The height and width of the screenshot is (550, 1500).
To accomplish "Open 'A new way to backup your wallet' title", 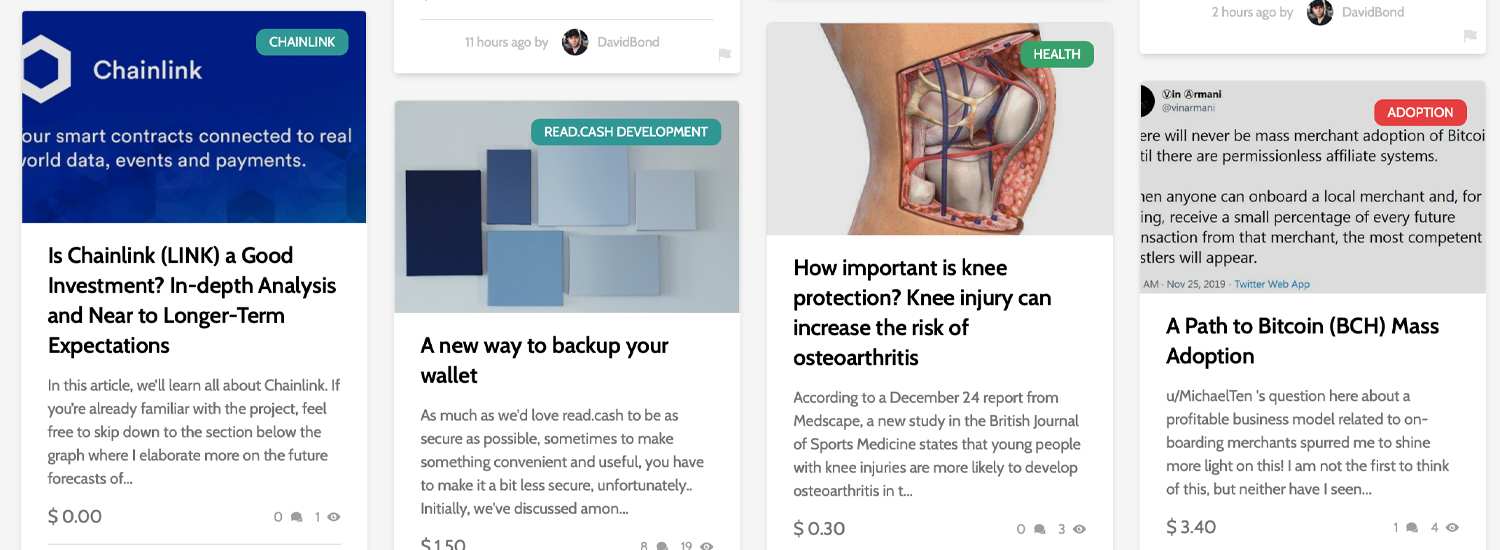I will (545, 360).
